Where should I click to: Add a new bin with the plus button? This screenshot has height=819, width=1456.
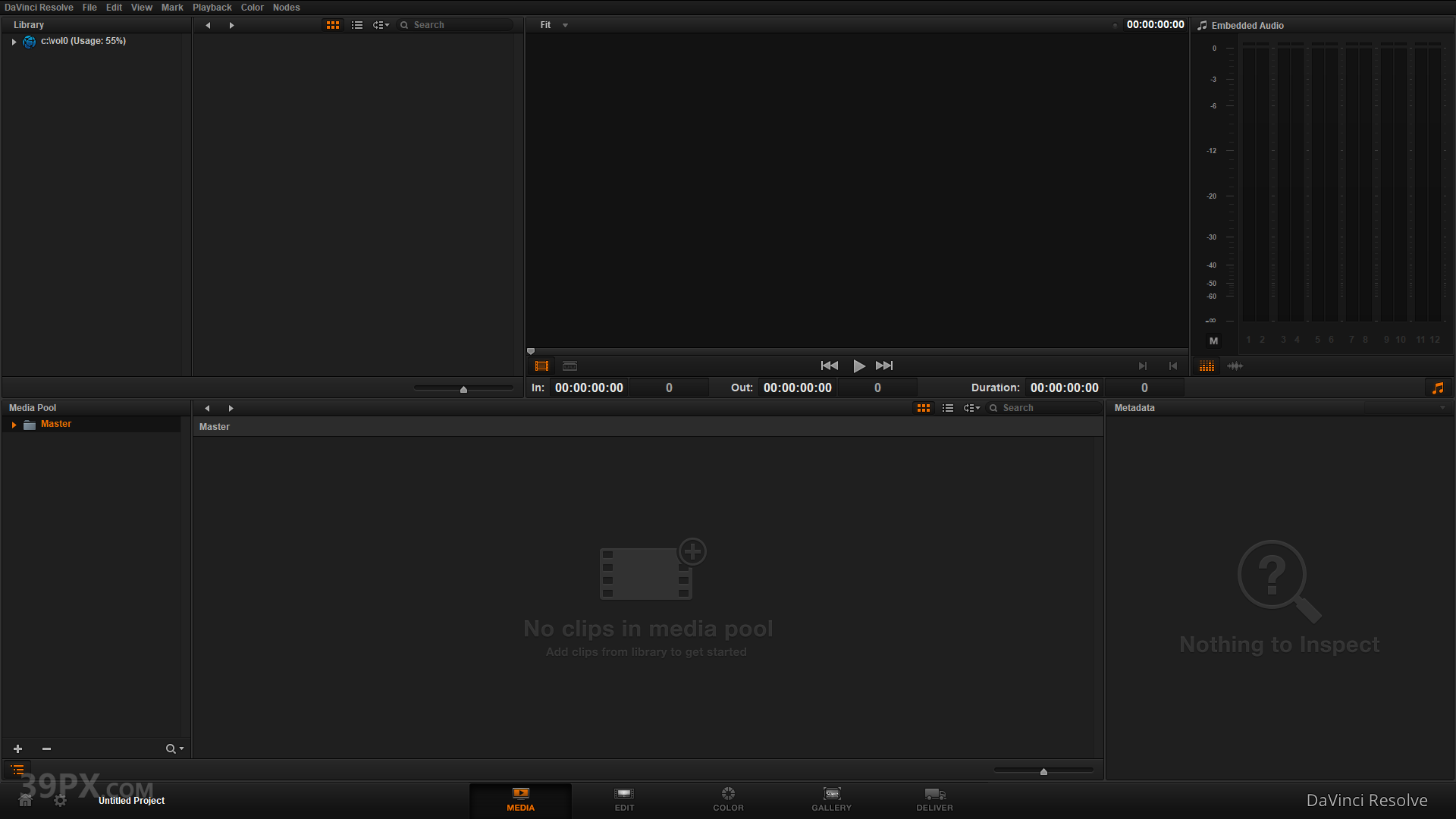coord(17,748)
